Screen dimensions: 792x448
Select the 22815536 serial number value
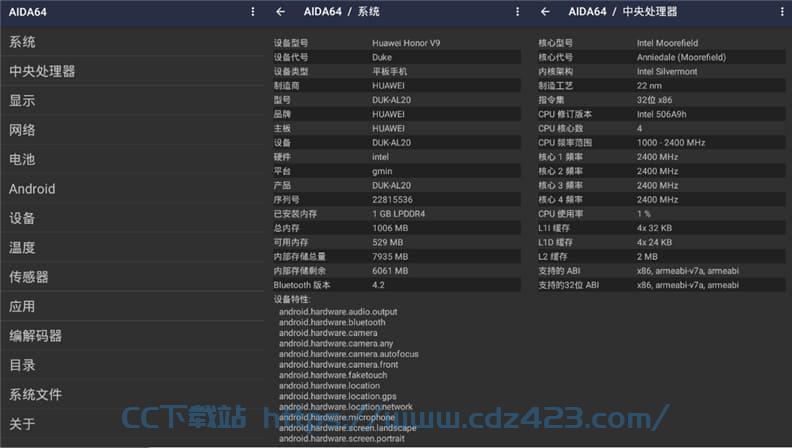point(392,200)
